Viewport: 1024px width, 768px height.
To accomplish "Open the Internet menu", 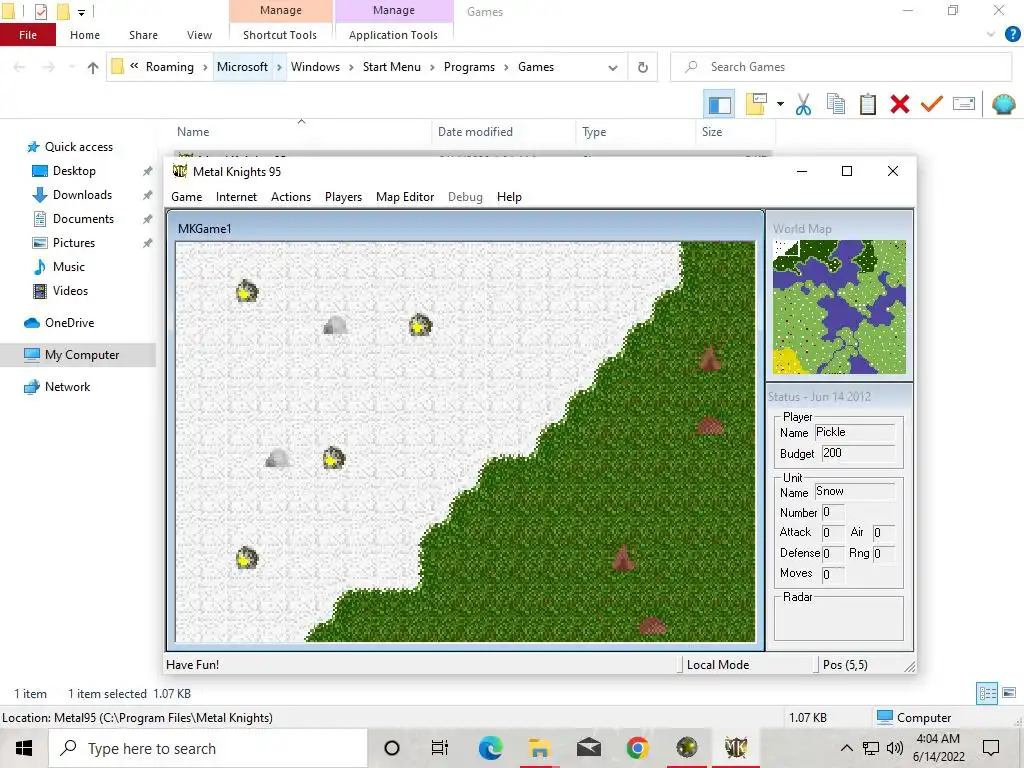I will (x=236, y=197).
